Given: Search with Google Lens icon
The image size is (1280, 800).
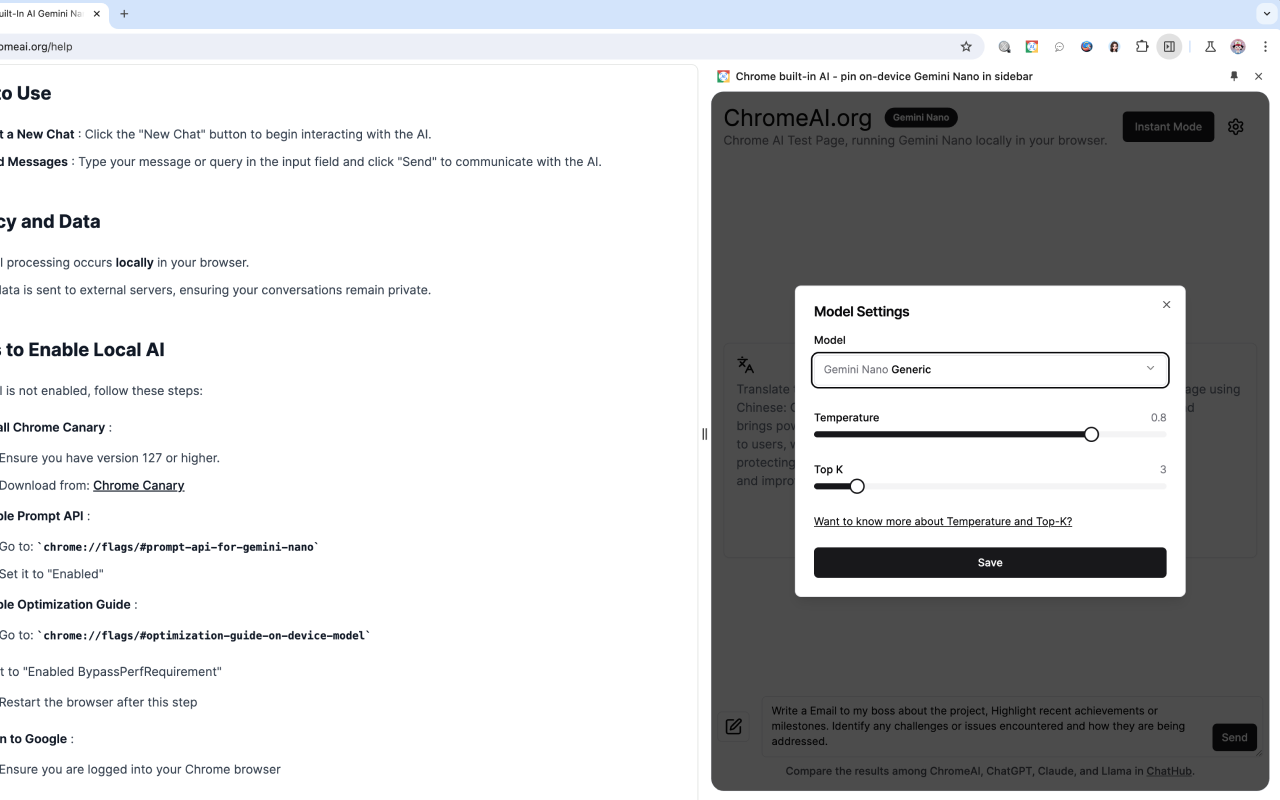Looking at the screenshot, I should click(x=1004, y=46).
